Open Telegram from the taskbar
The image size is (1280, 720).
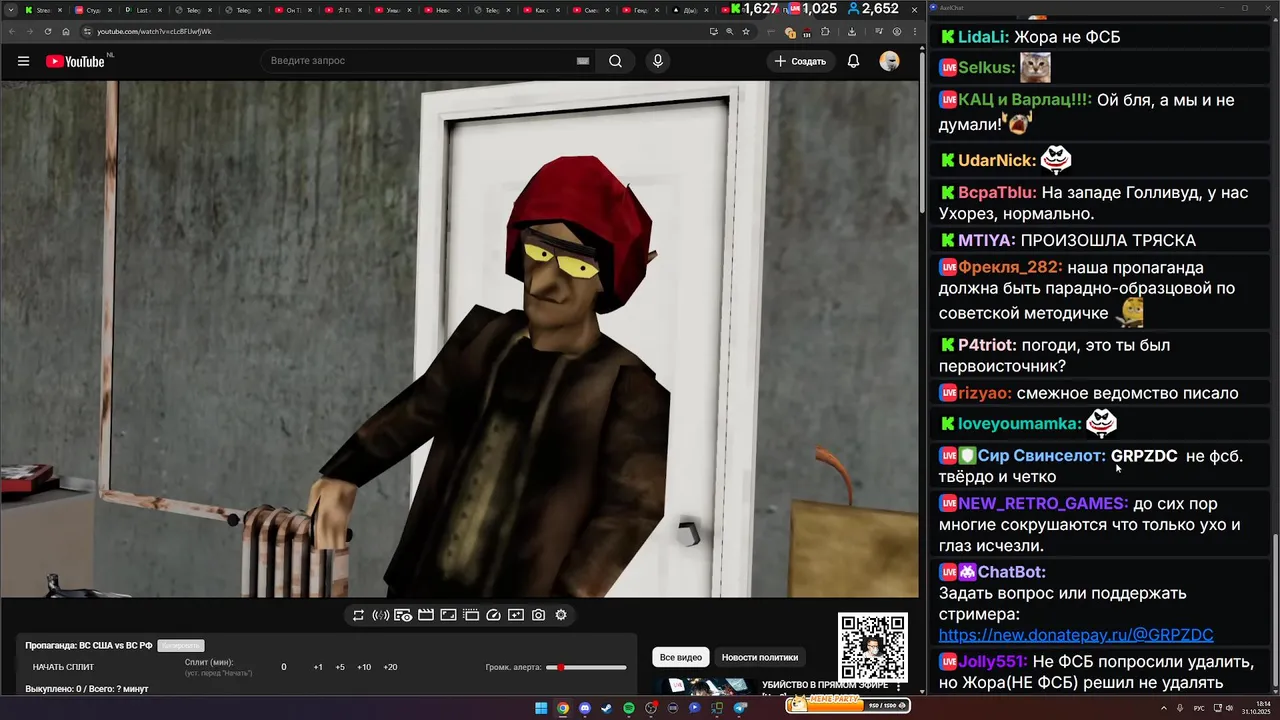740,708
